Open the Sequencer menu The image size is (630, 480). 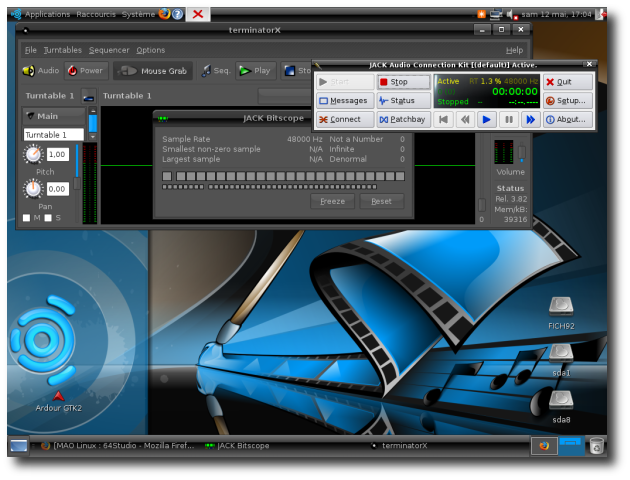click(109, 50)
